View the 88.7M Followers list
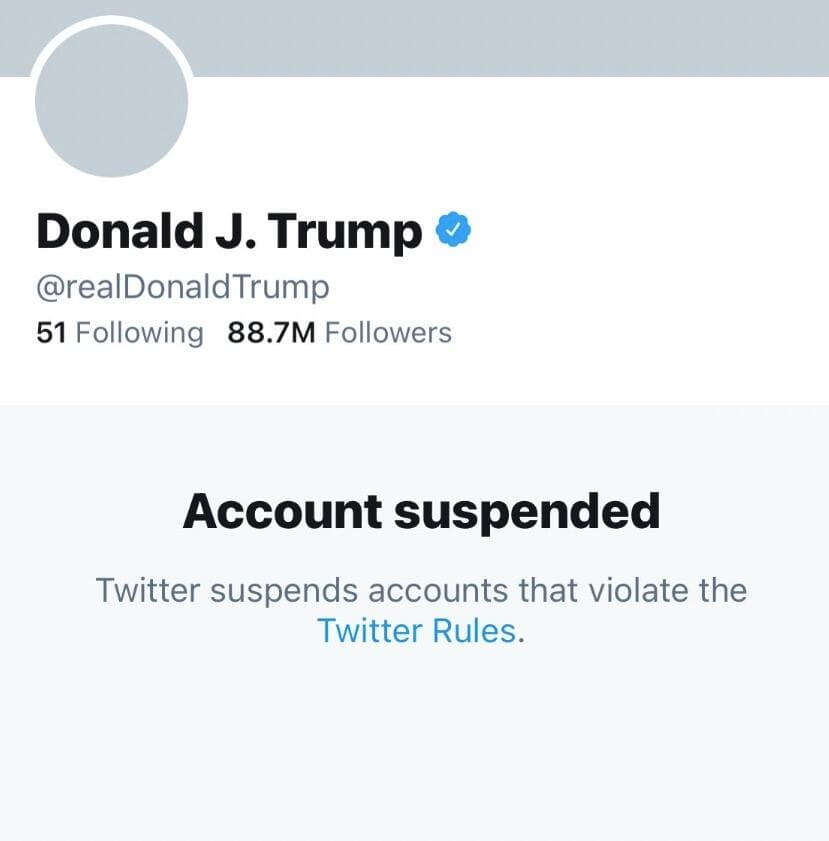Viewport: 829px width, 841px height. click(x=339, y=332)
